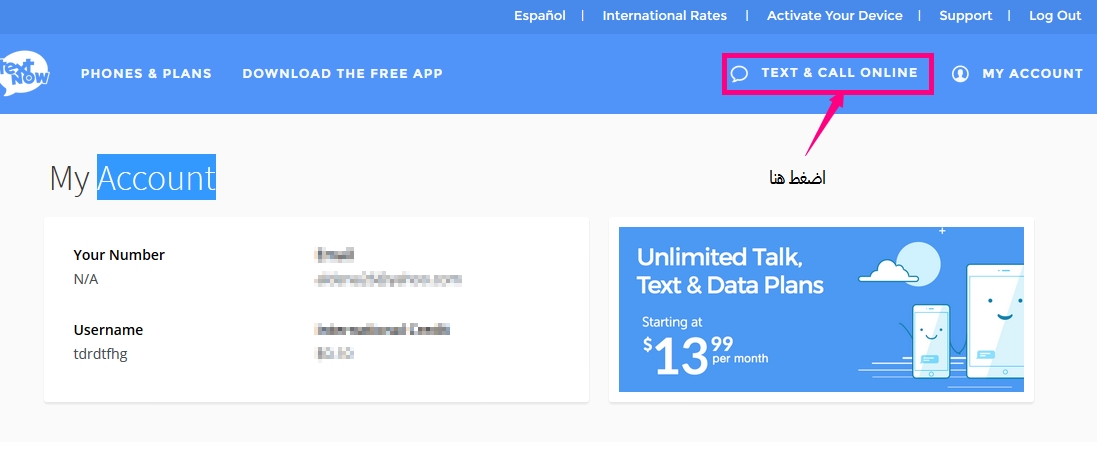
Task: Click the Unlimited Talk, Text & Data Plans banner
Action: click(821, 309)
